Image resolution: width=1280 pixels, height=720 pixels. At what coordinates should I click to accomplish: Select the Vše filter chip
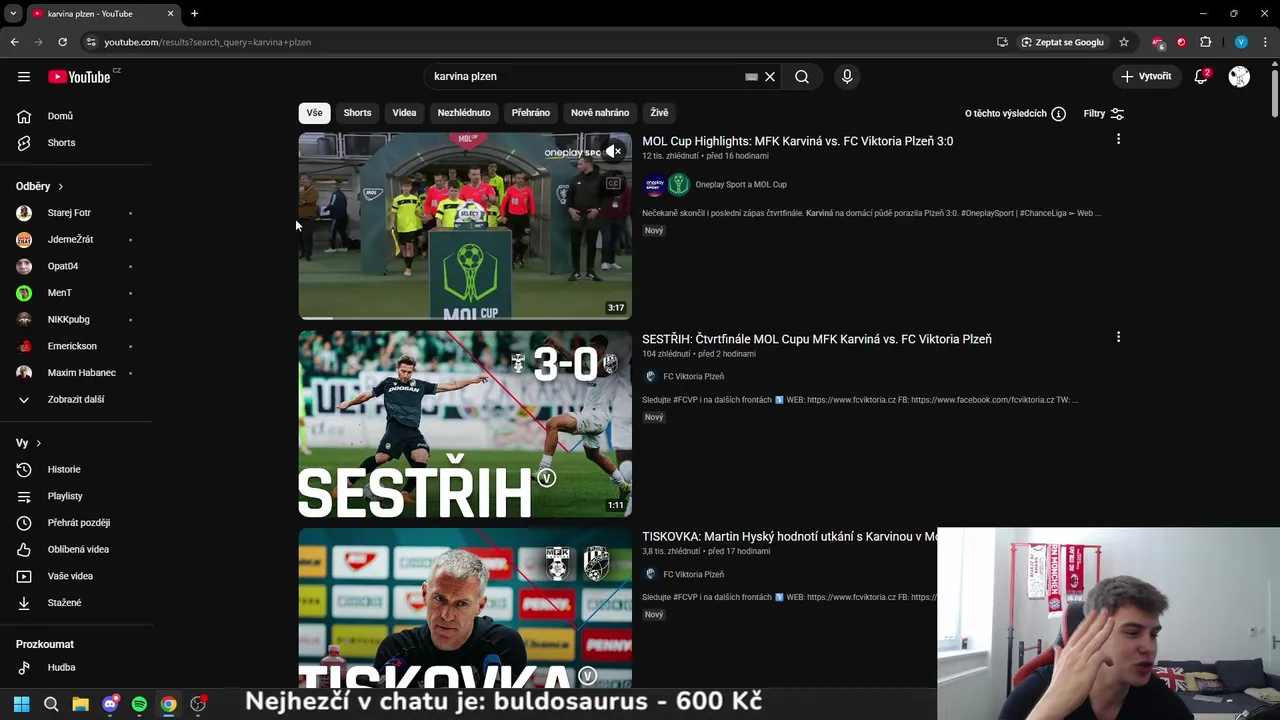point(314,113)
